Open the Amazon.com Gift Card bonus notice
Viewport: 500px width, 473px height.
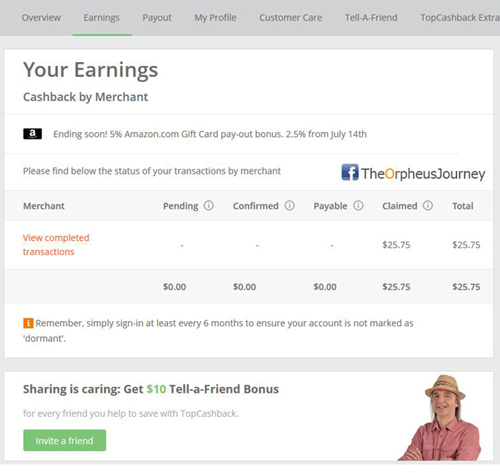[x=210, y=134]
